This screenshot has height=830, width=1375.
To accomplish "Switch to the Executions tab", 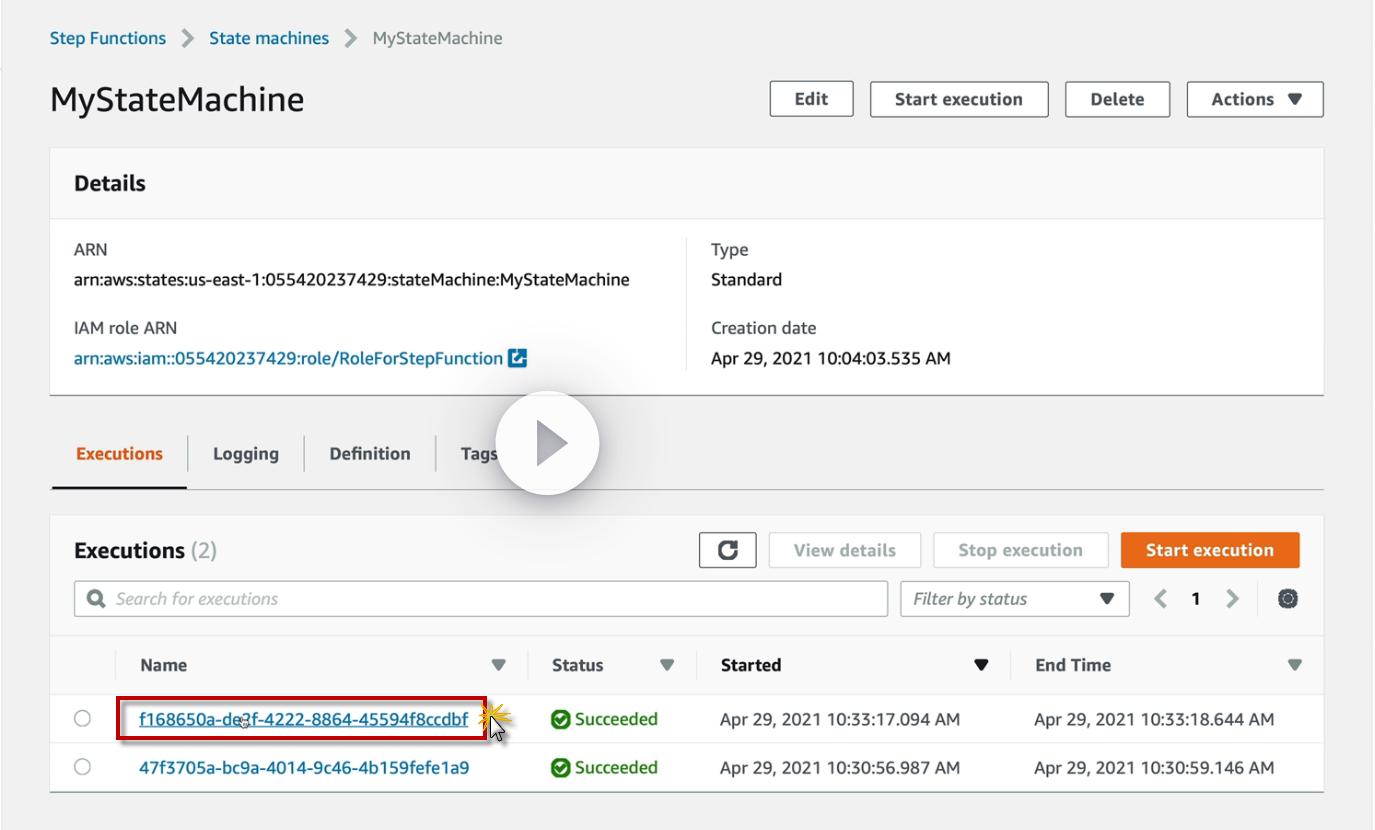I will point(119,454).
